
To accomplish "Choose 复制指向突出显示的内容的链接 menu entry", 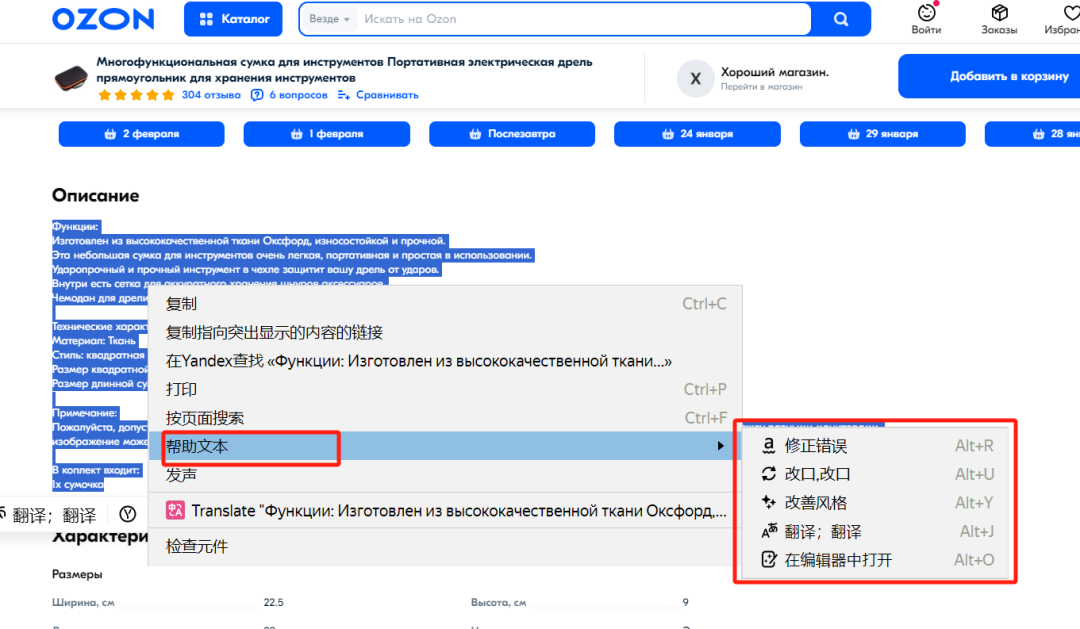I will (446, 333).
